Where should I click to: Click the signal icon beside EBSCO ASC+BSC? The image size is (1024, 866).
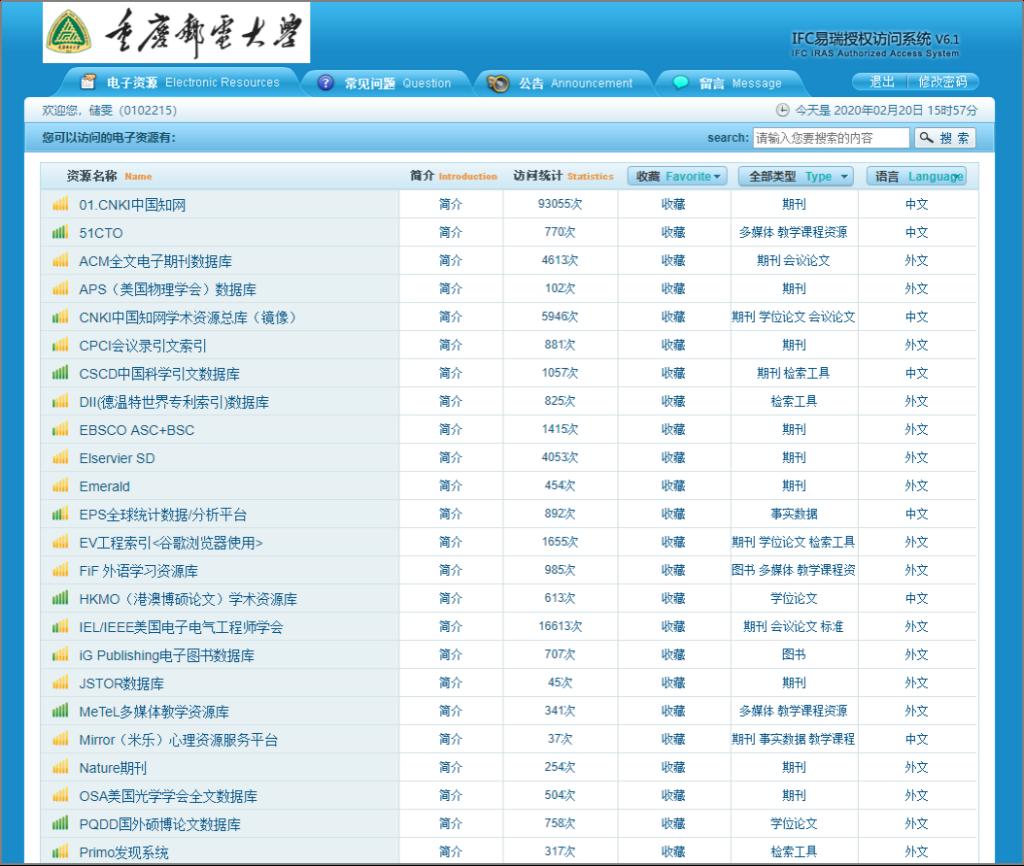point(60,430)
